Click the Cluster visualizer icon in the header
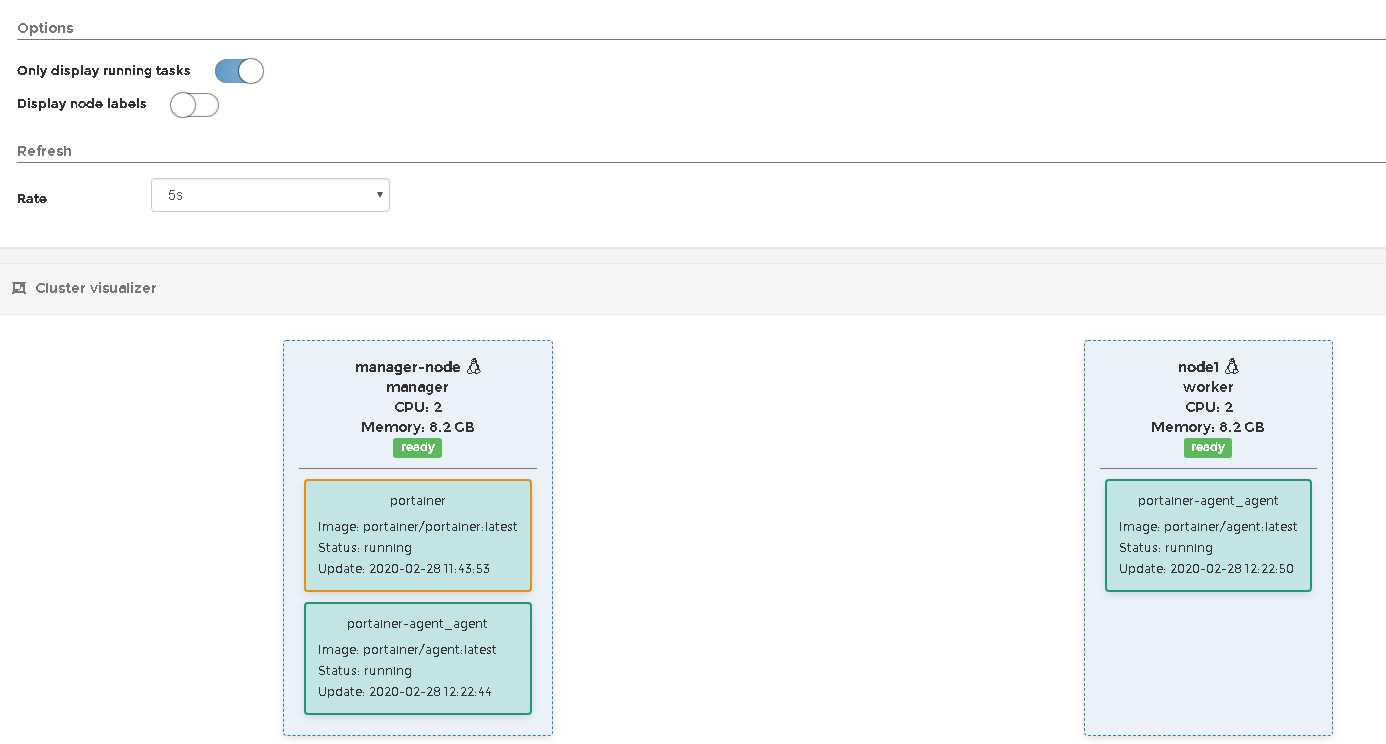 tap(18, 288)
